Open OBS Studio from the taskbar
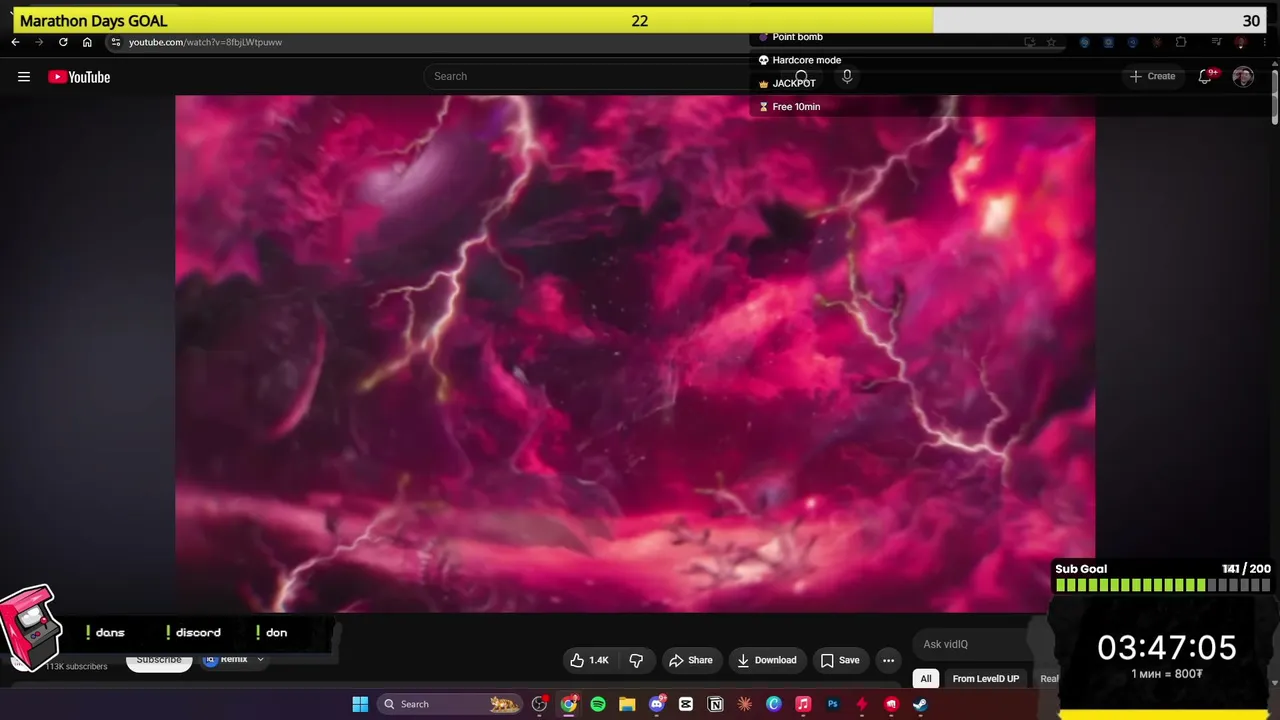This screenshot has height=720, width=1280. point(540,704)
